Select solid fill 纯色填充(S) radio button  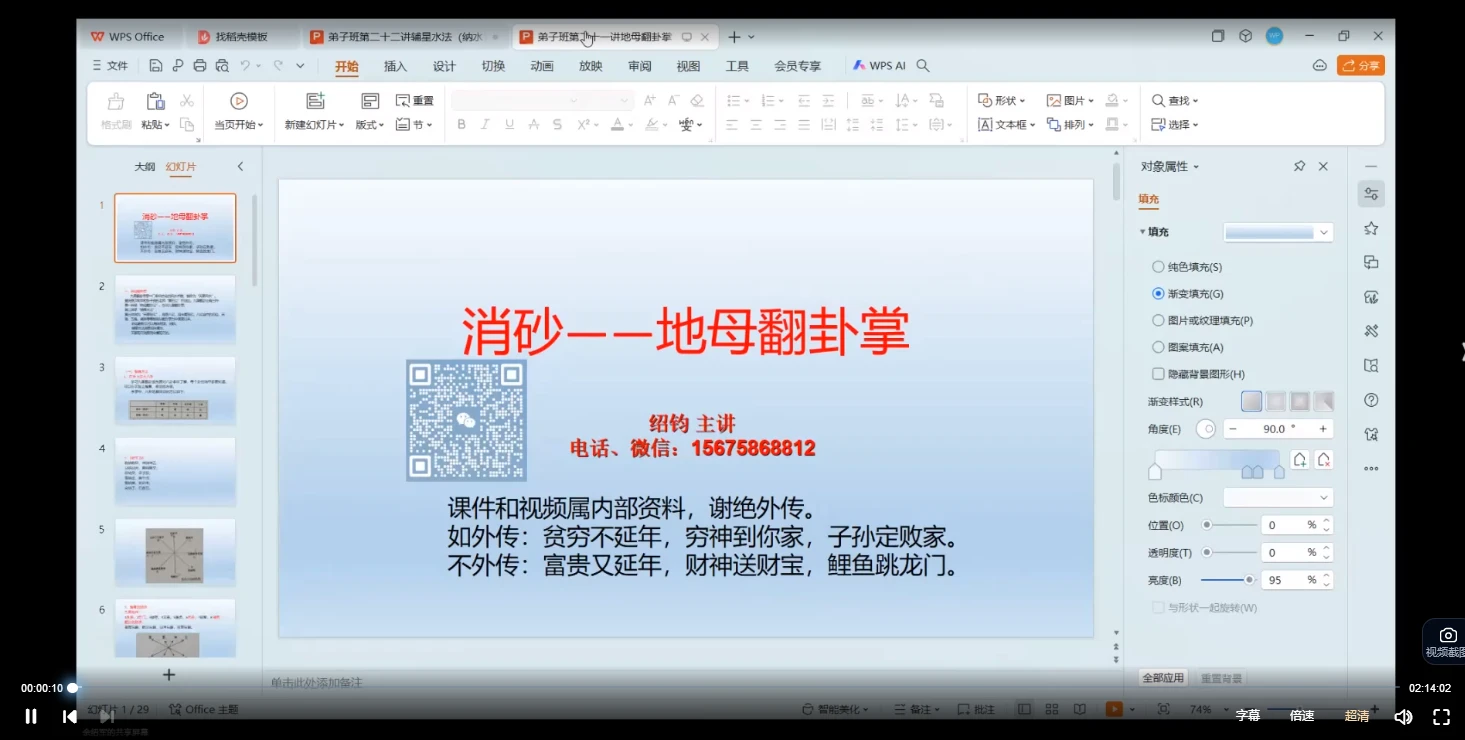point(1158,267)
